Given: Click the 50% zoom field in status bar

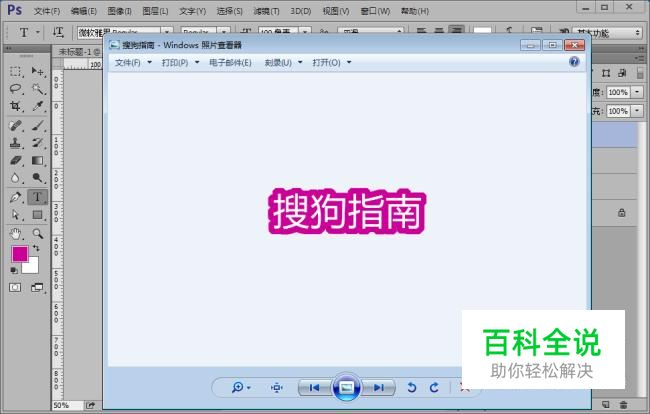Looking at the screenshot, I should pos(66,405).
